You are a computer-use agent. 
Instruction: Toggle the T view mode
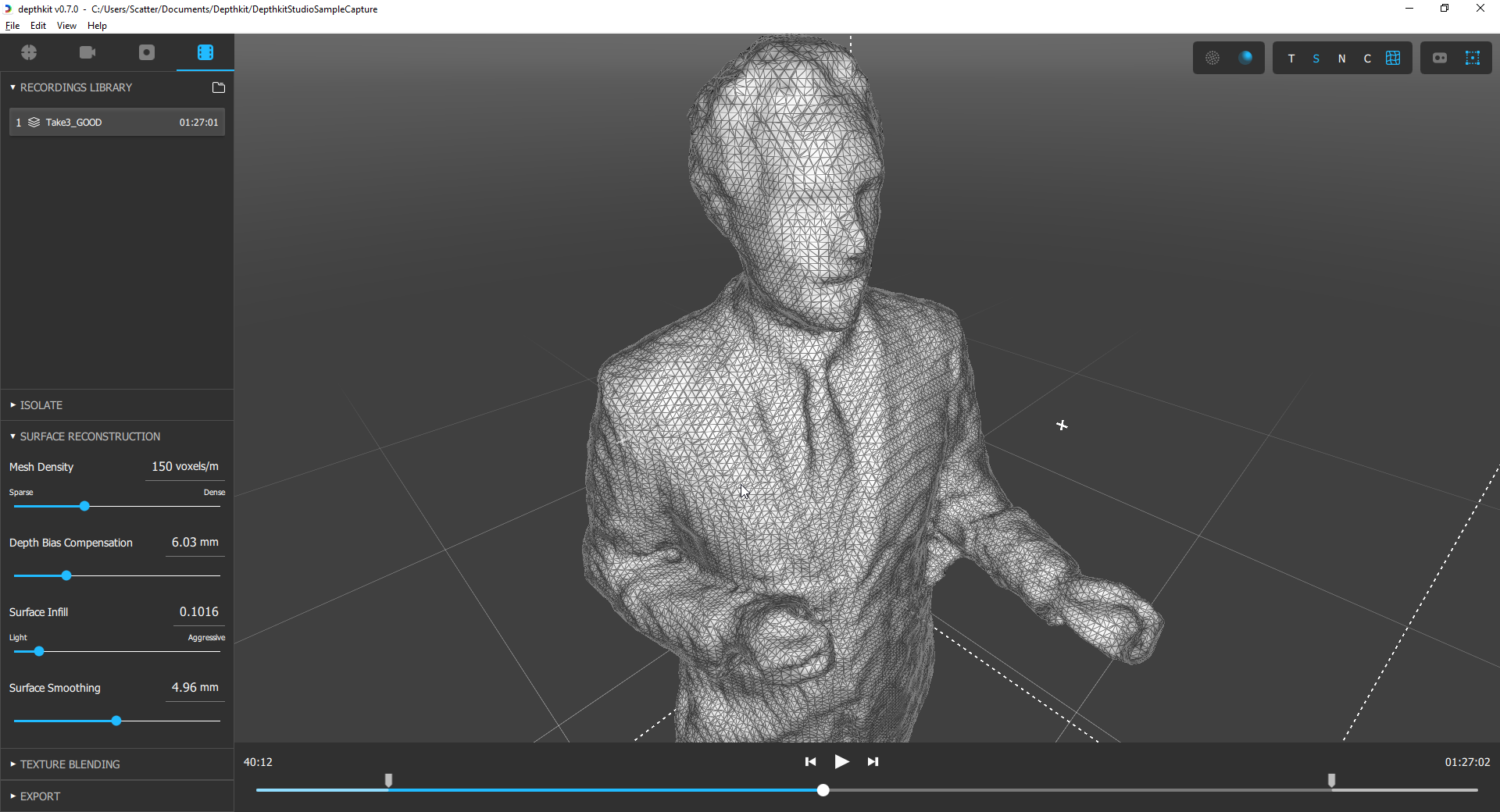[x=1291, y=59]
